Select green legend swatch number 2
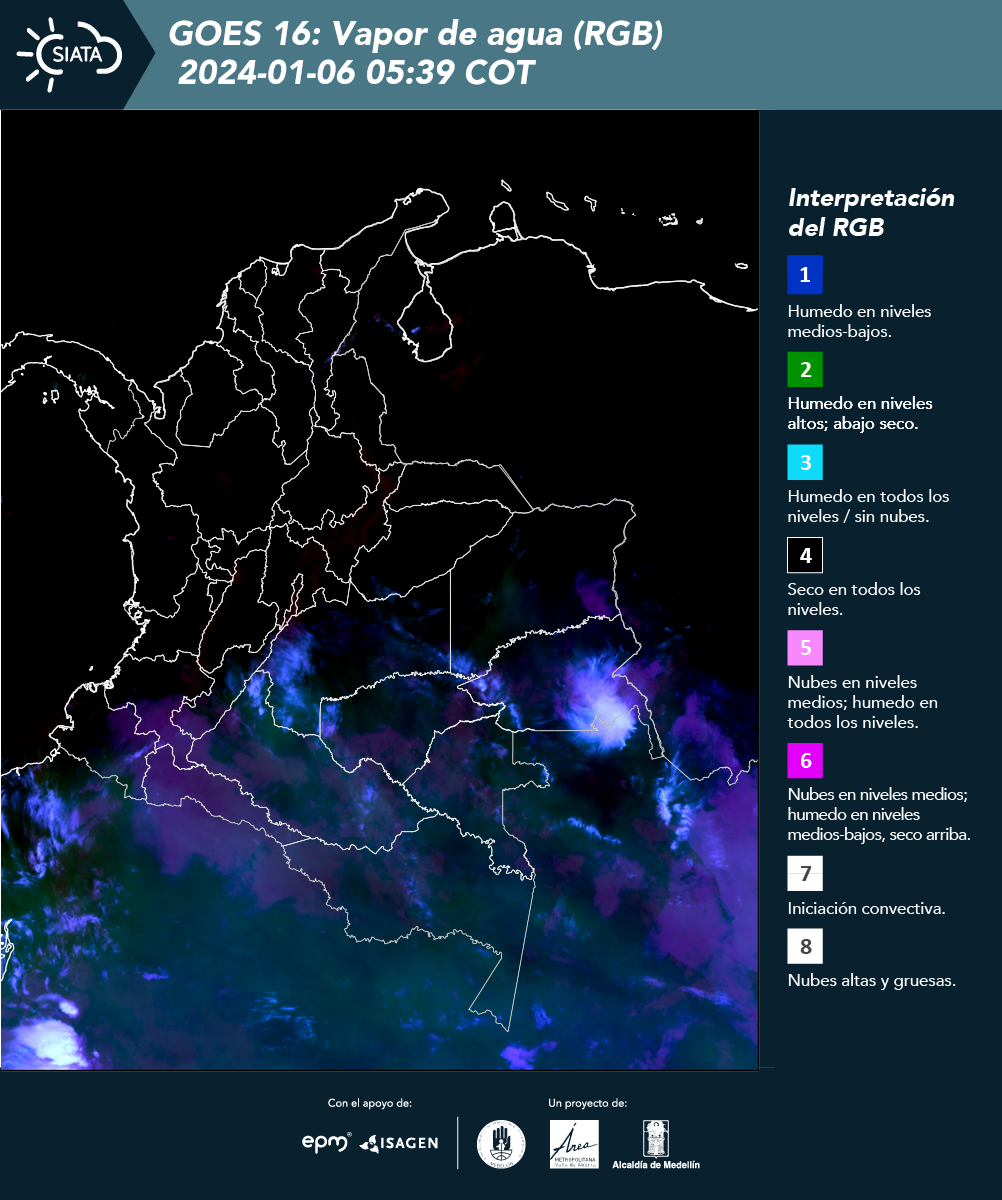This screenshot has width=1002, height=1200. click(x=805, y=369)
